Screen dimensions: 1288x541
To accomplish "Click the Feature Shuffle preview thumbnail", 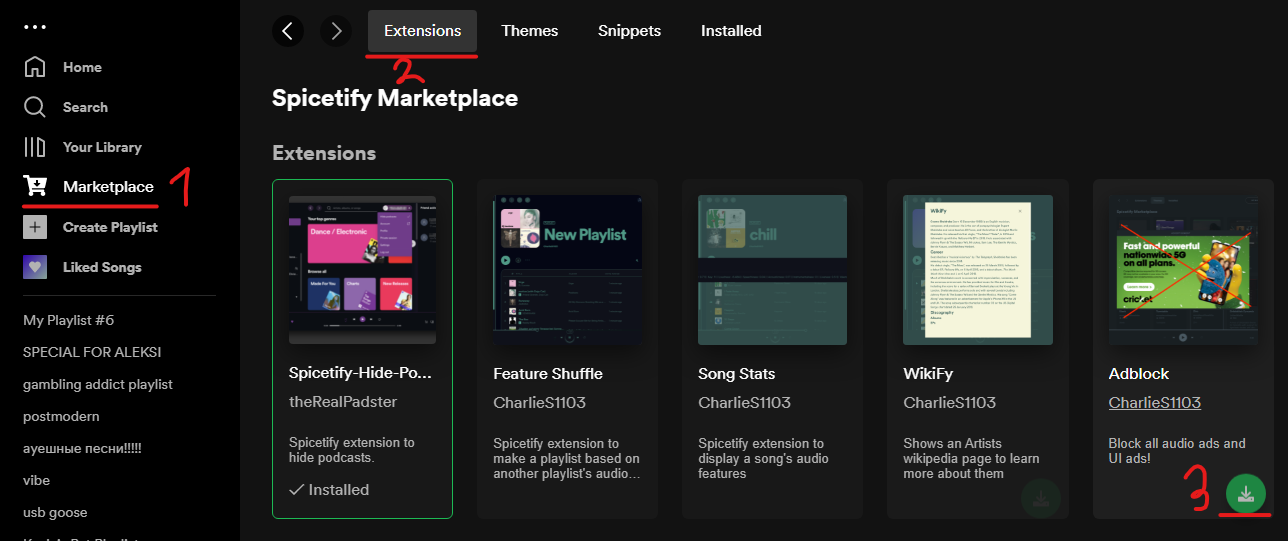I will point(567,270).
